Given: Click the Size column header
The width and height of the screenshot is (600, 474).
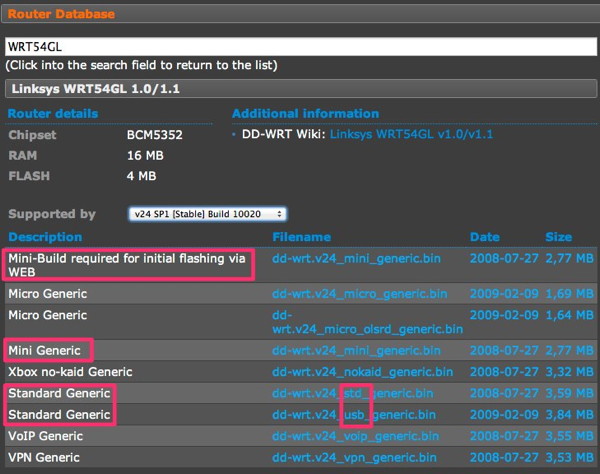Looking at the screenshot, I should tap(559, 237).
